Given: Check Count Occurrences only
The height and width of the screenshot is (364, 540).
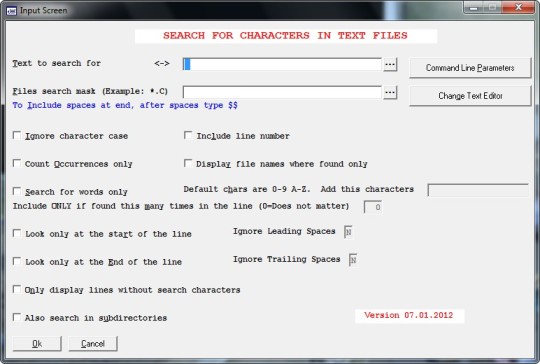Looking at the screenshot, I should (17, 163).
